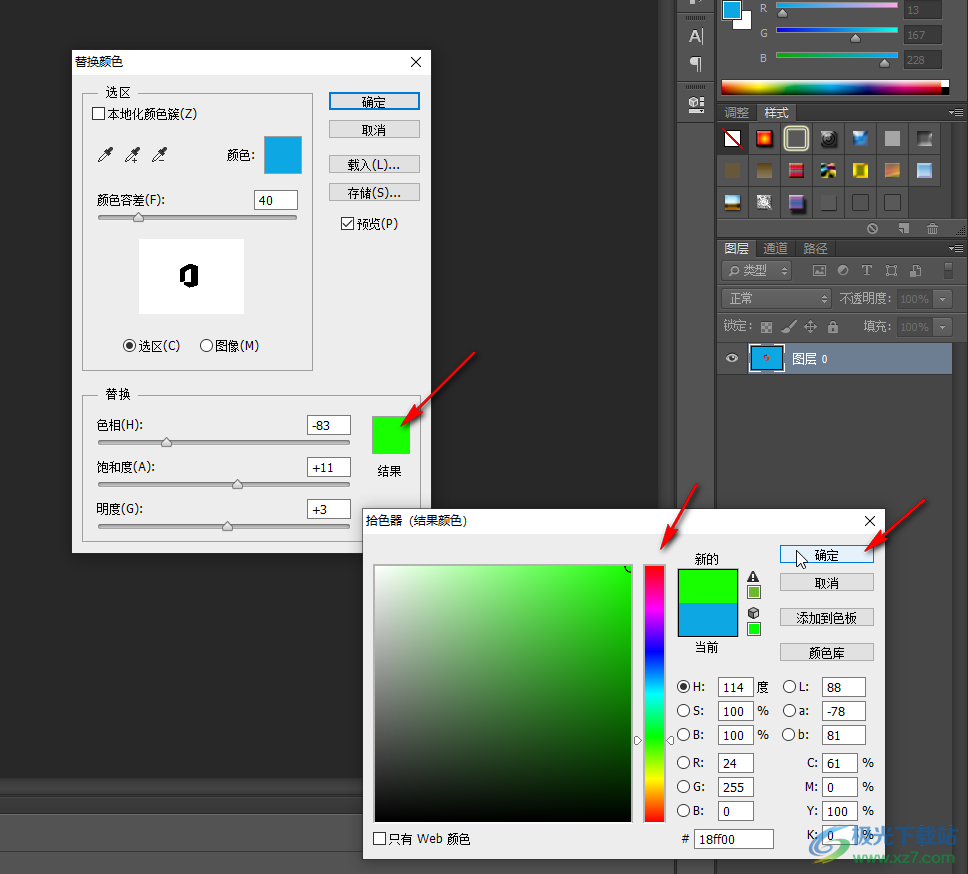Open the character panel icon
Screen dimensions: 968x874
tap(696, 36)
